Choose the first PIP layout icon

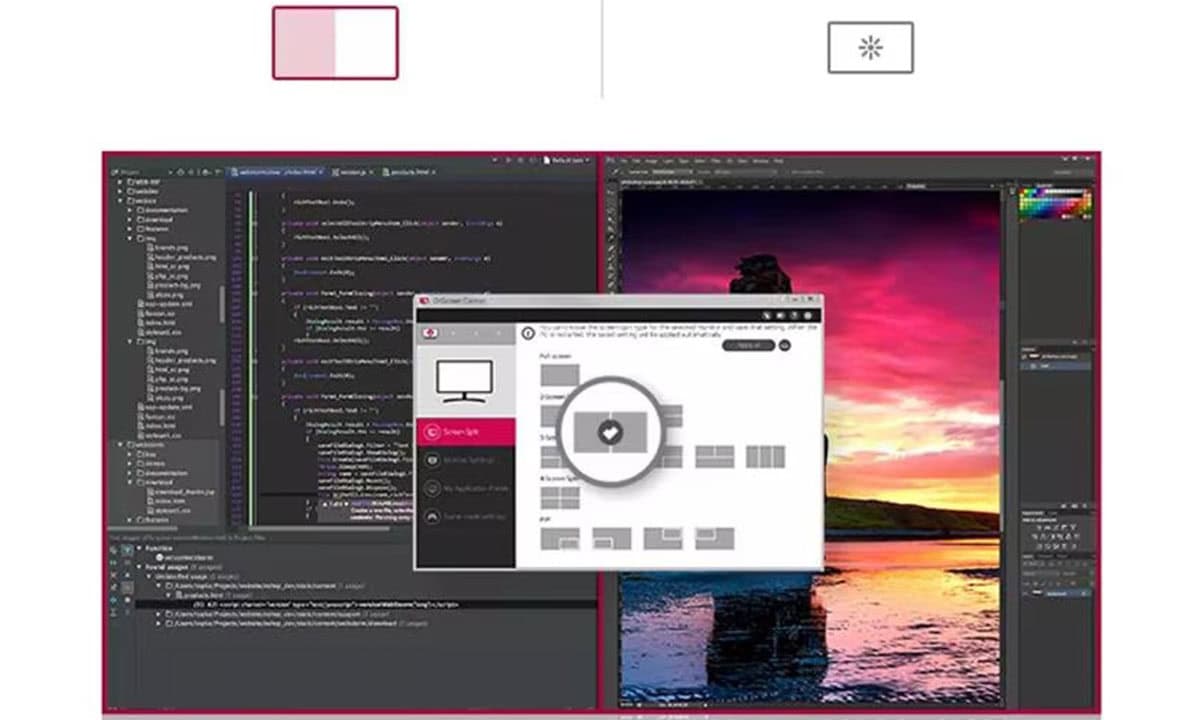pyautogui.click(x=560, y=538)
